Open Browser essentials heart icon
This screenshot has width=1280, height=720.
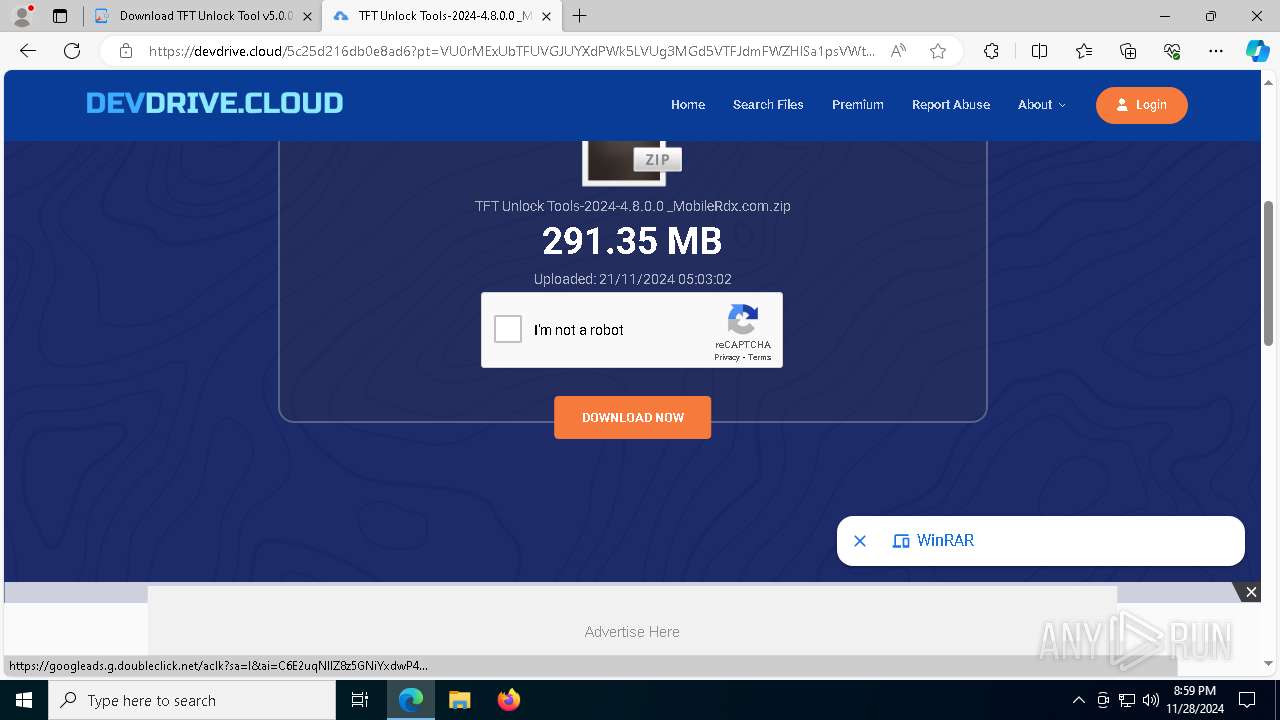click(1172, 51)
